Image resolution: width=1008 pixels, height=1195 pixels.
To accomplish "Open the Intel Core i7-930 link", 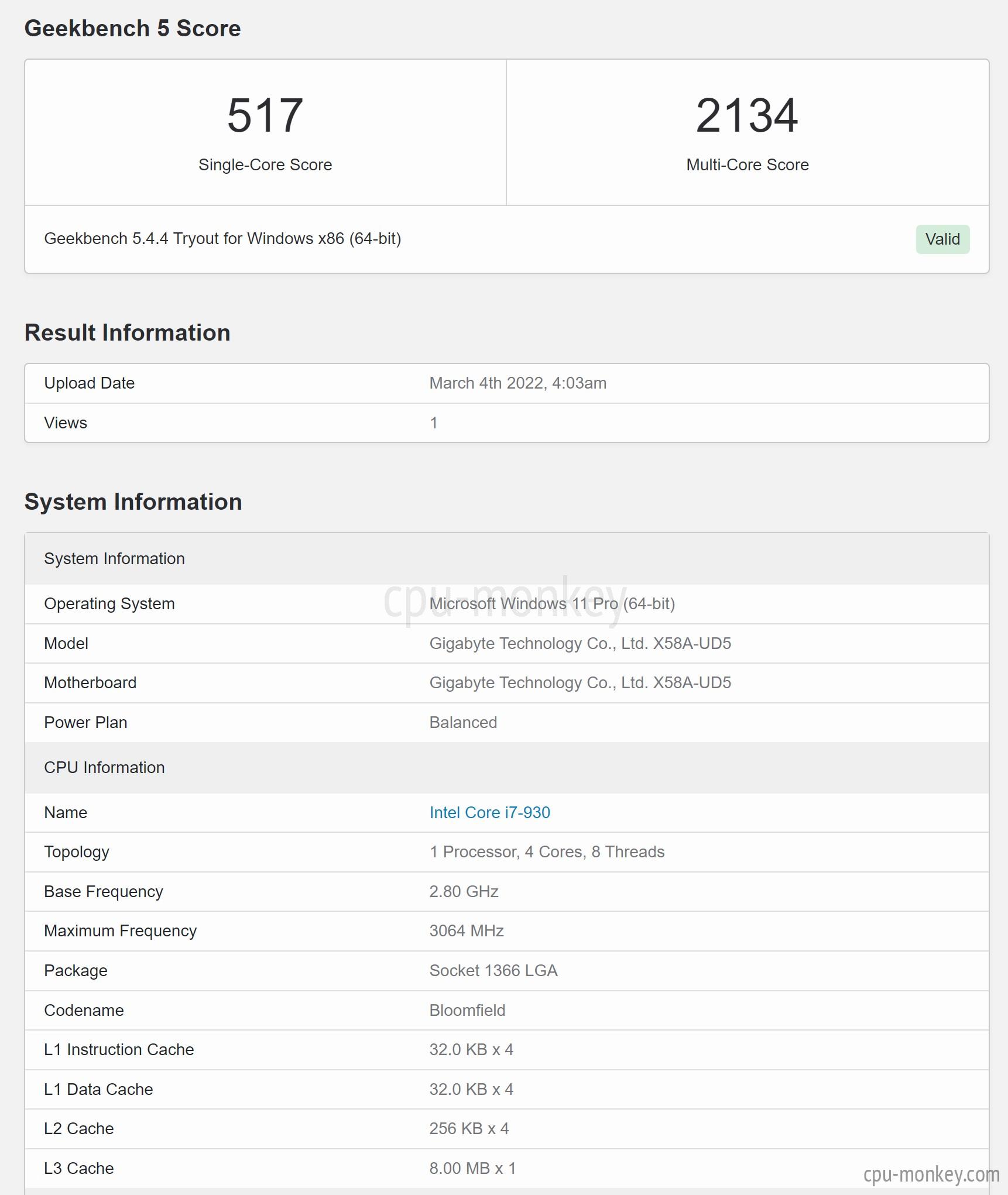I will pos(489,812).
